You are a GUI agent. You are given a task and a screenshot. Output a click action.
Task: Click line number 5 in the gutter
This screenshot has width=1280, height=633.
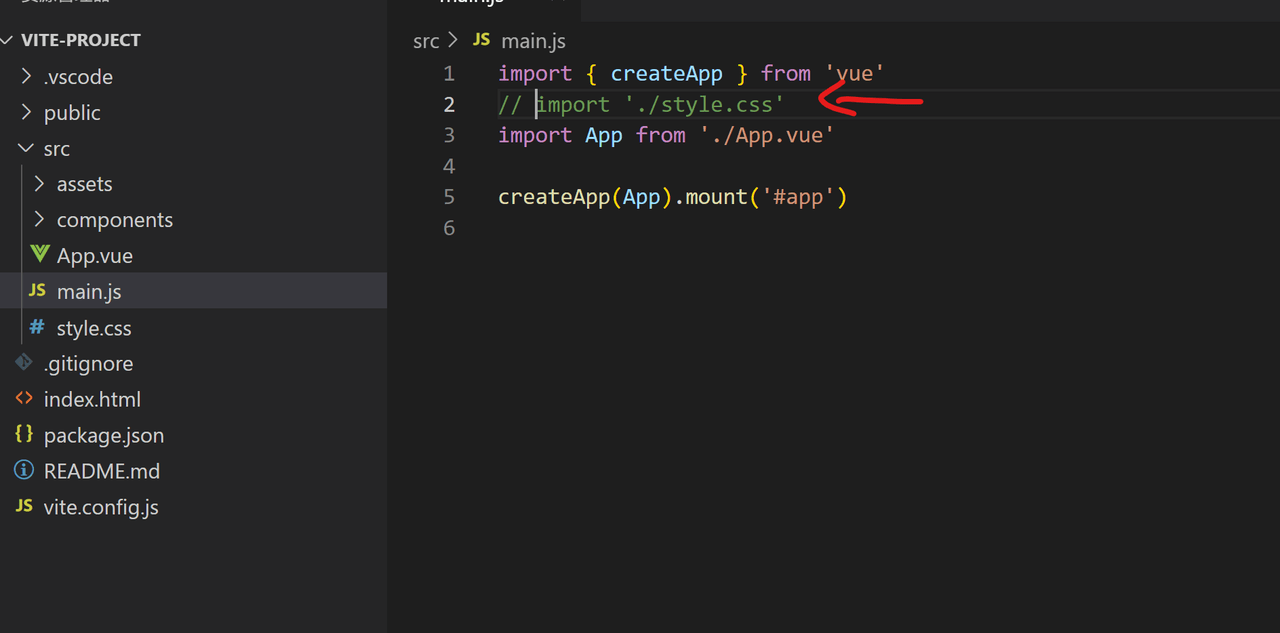[x=448, y=197]
